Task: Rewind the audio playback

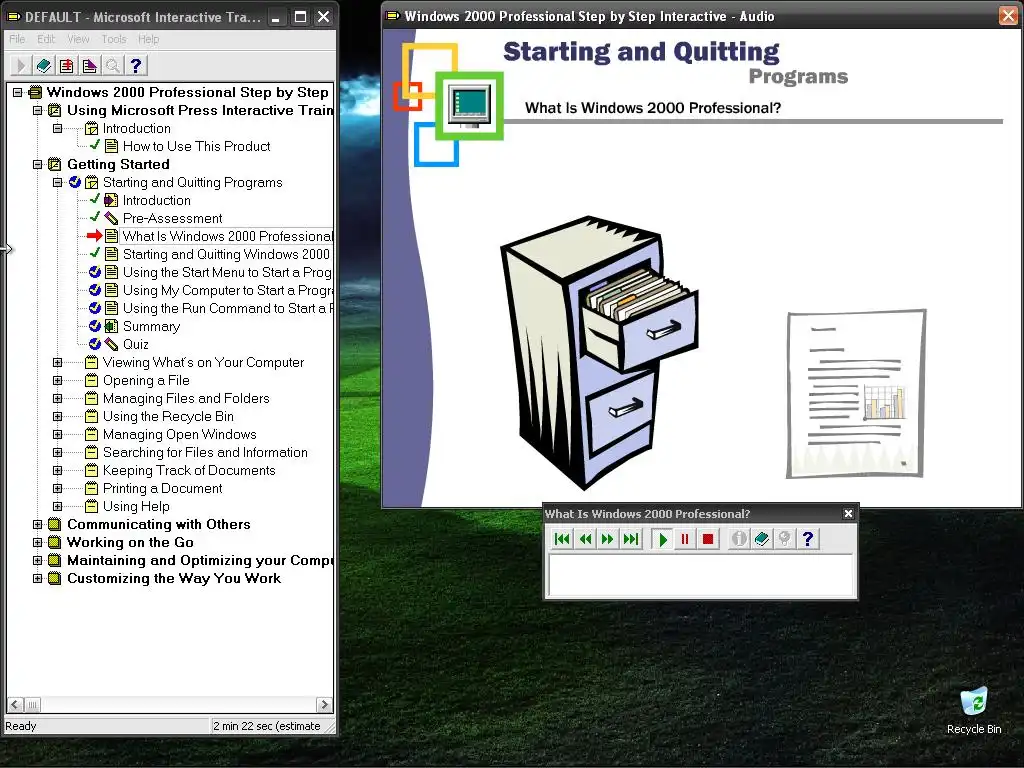Action: click(x=585, y=539)
